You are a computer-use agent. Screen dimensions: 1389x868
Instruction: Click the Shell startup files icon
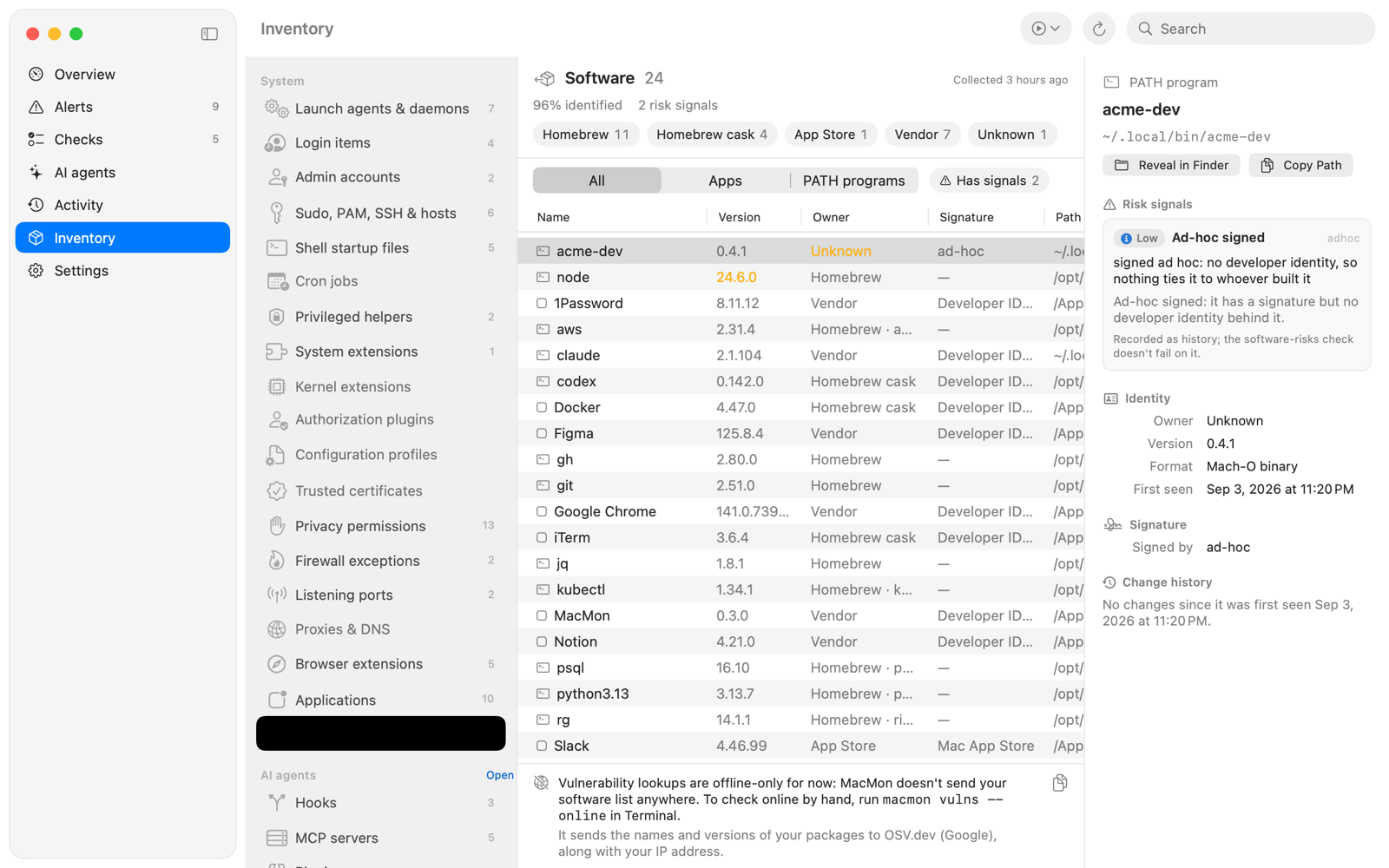[x=277, y=247]
